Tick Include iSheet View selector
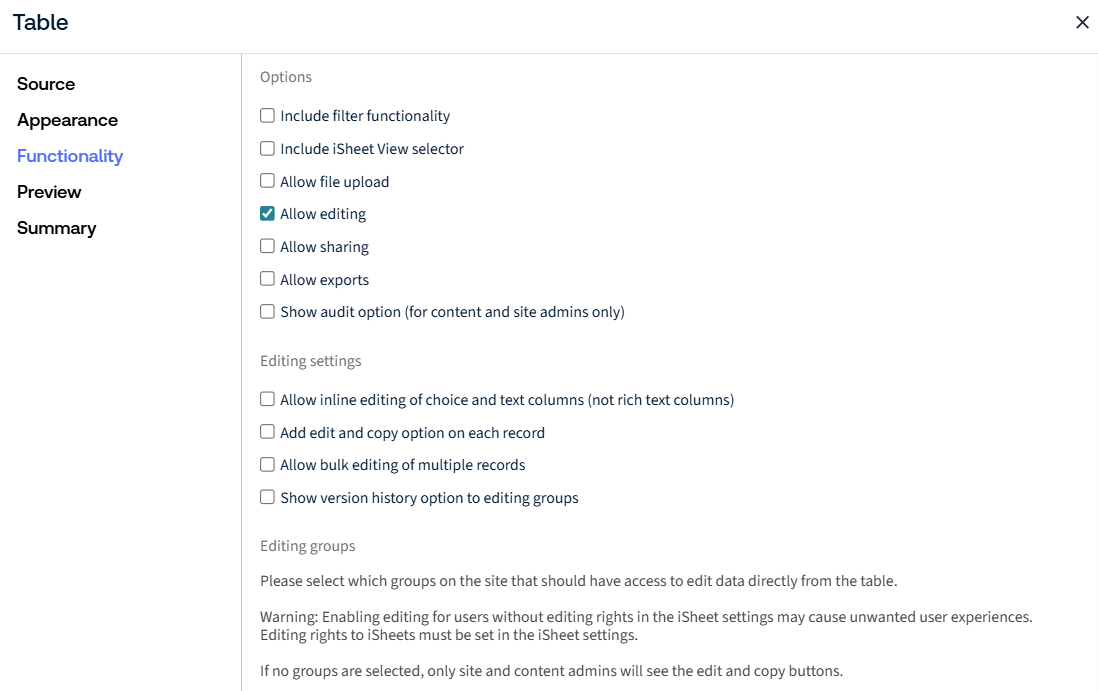 267,148
